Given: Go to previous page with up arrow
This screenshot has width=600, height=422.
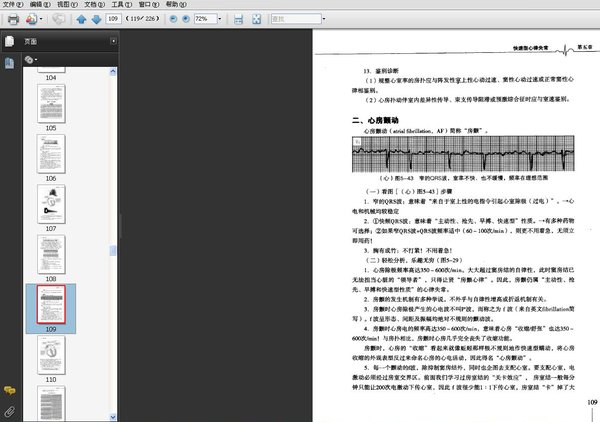Looking at the screenshot, I should pyautogui.click(x=81, y=19).
